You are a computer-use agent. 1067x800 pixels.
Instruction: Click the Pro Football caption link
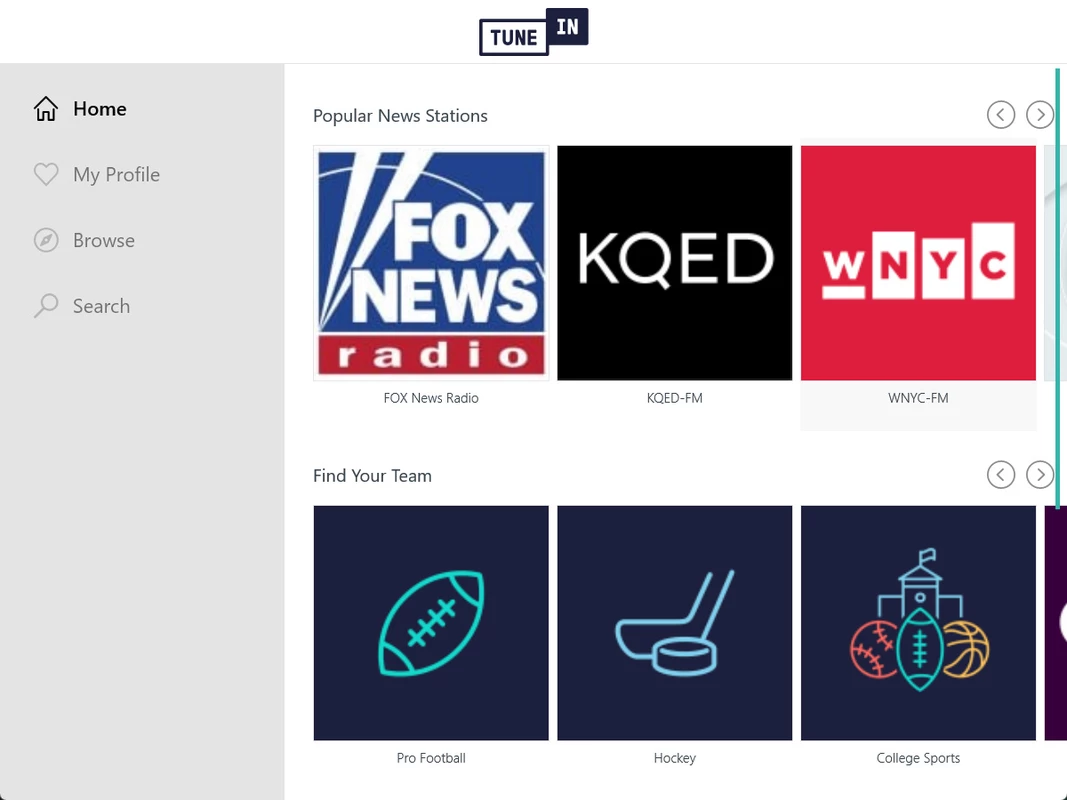click(431, 758)
